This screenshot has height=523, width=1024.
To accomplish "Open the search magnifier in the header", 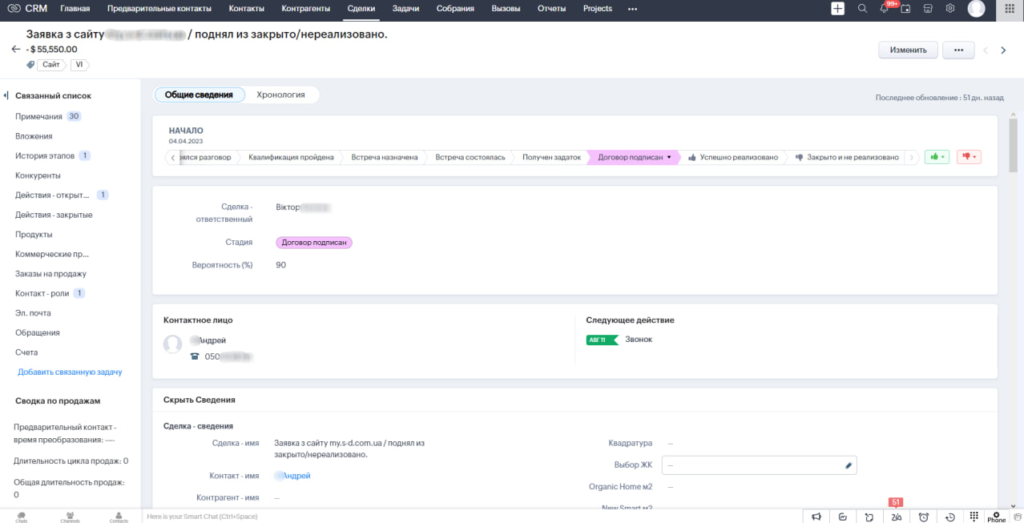I will [862, 8].
